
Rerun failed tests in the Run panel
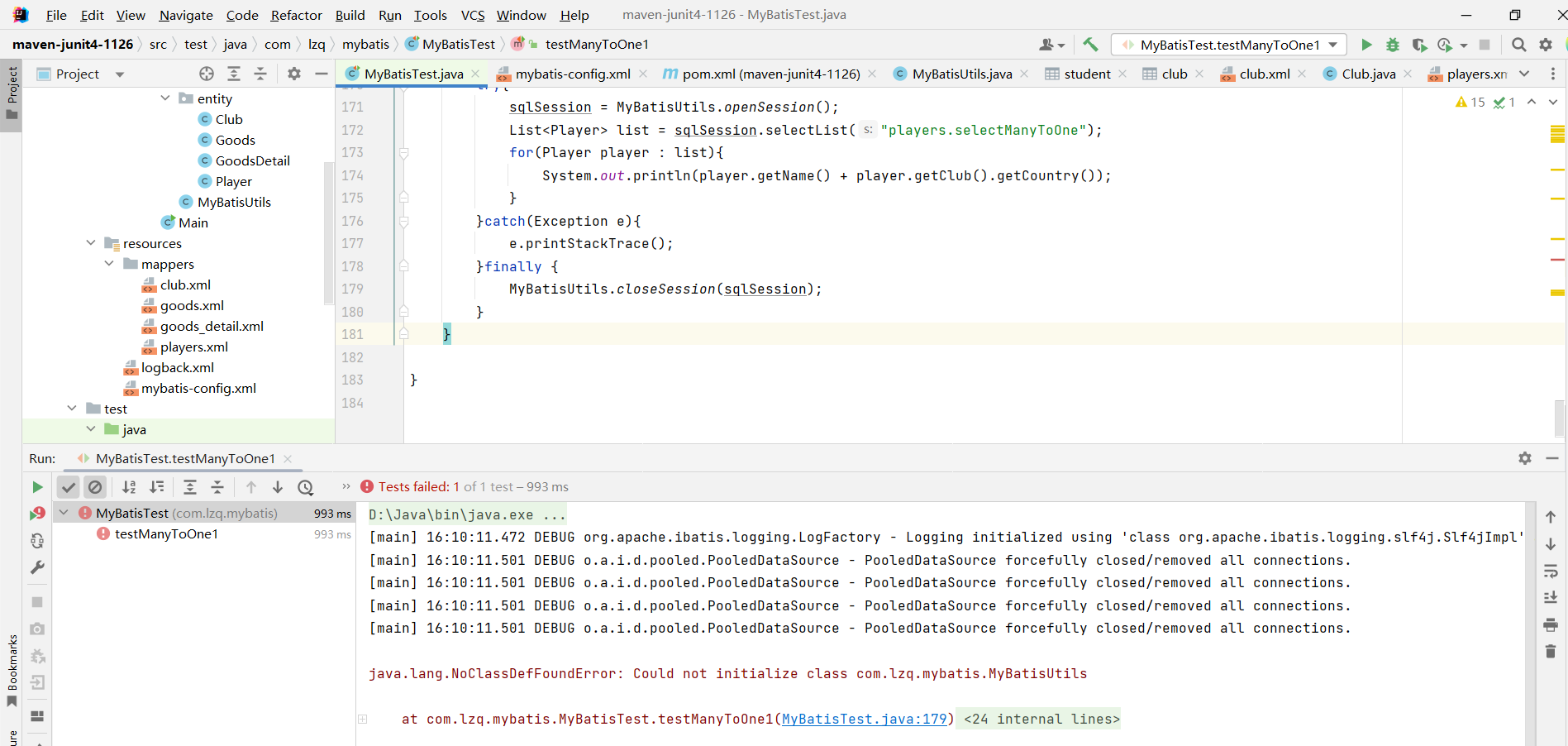tap(37, 514)
